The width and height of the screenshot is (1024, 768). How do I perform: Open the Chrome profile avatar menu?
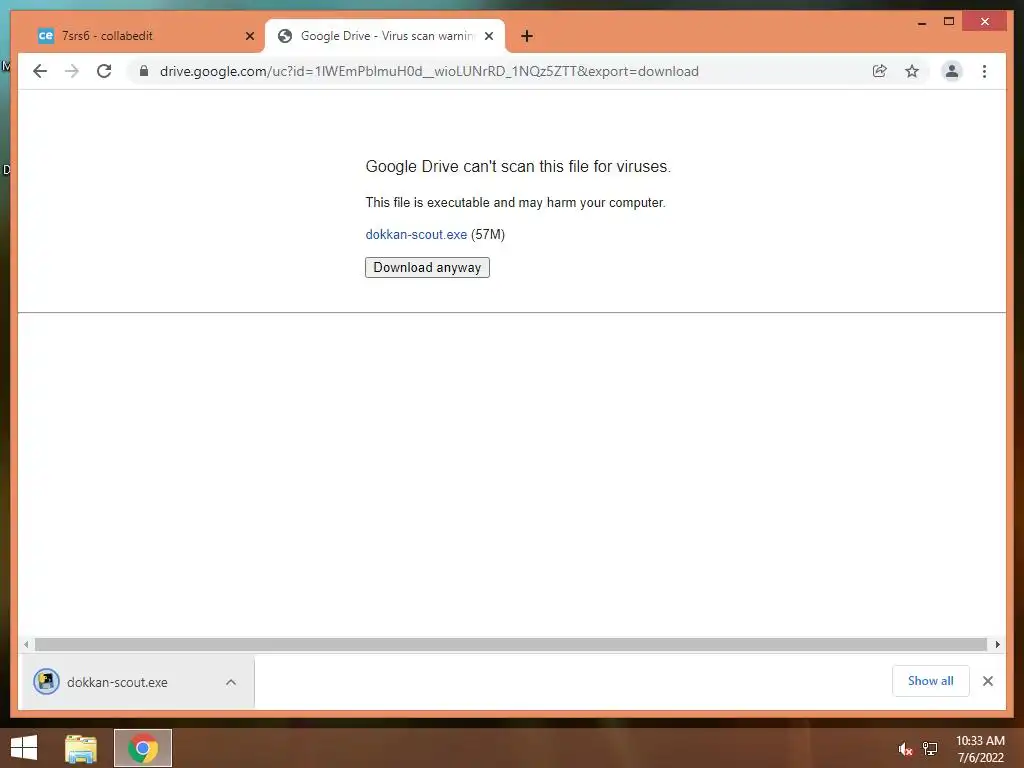952,71
